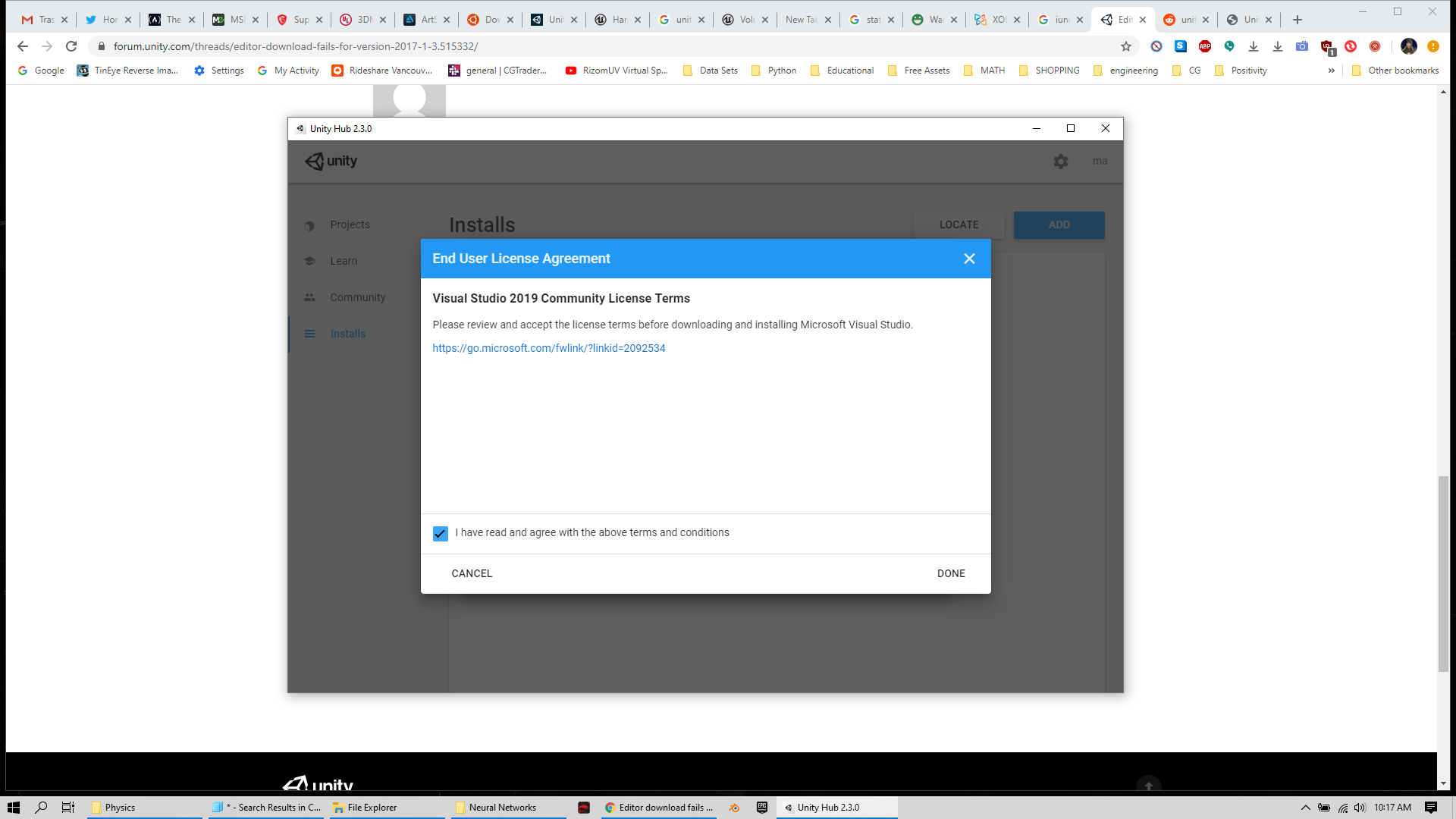
Task: Open Unity Hub settings gear icon
Action: click(1060, 161)
